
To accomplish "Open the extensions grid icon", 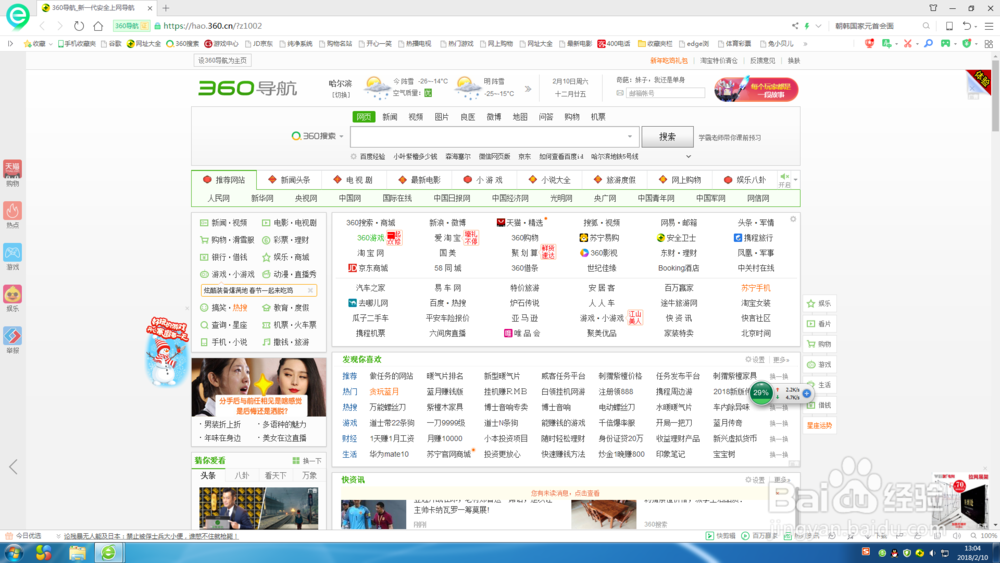I will 989,43.
